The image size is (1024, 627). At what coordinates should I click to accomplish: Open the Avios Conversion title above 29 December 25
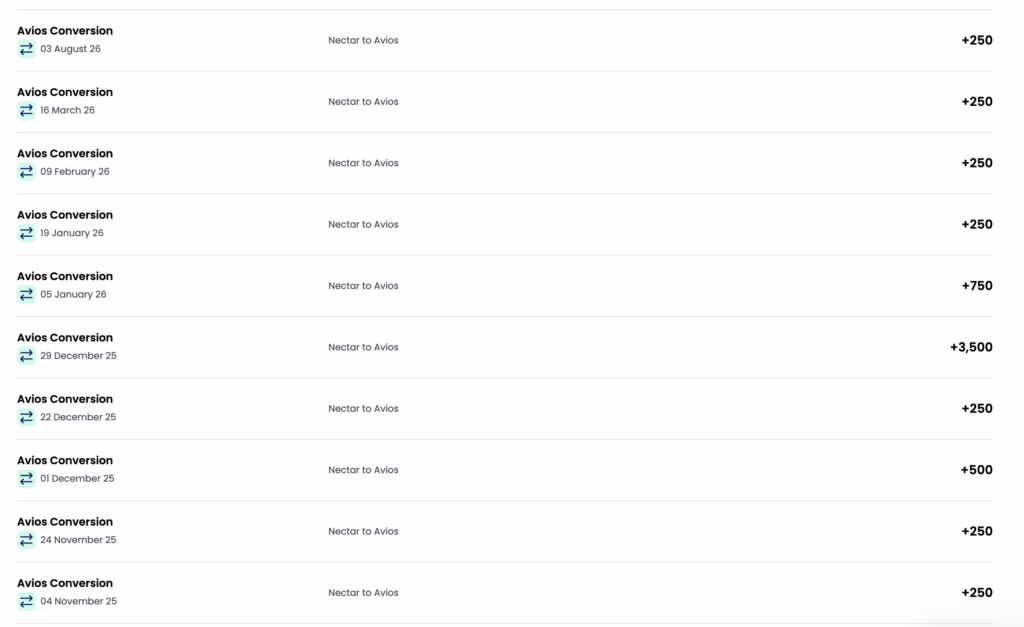click(x=65, y=338)
